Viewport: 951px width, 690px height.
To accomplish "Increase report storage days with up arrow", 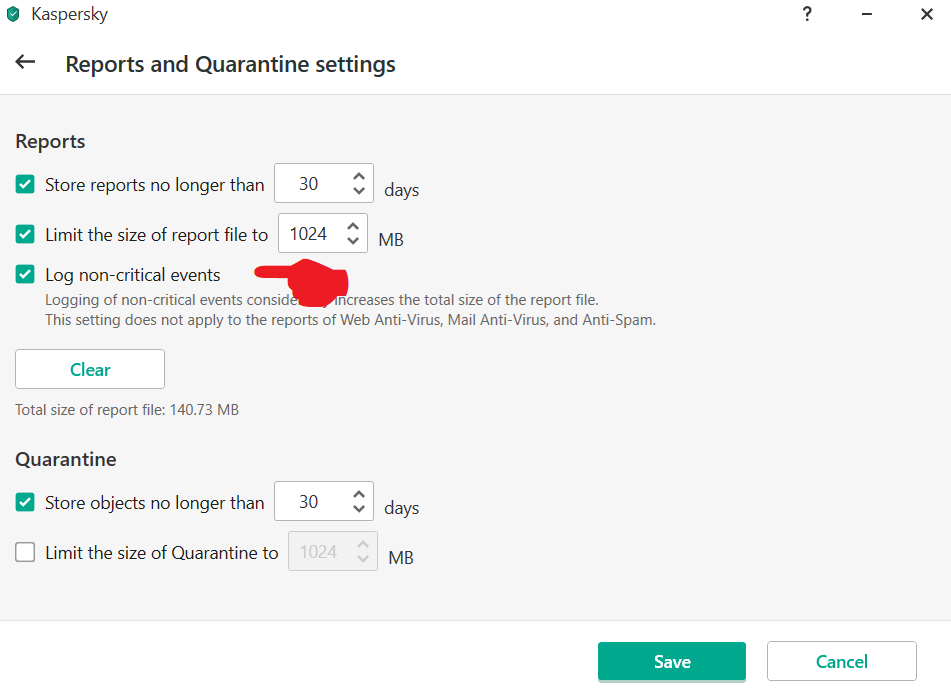I will (358, 176).
